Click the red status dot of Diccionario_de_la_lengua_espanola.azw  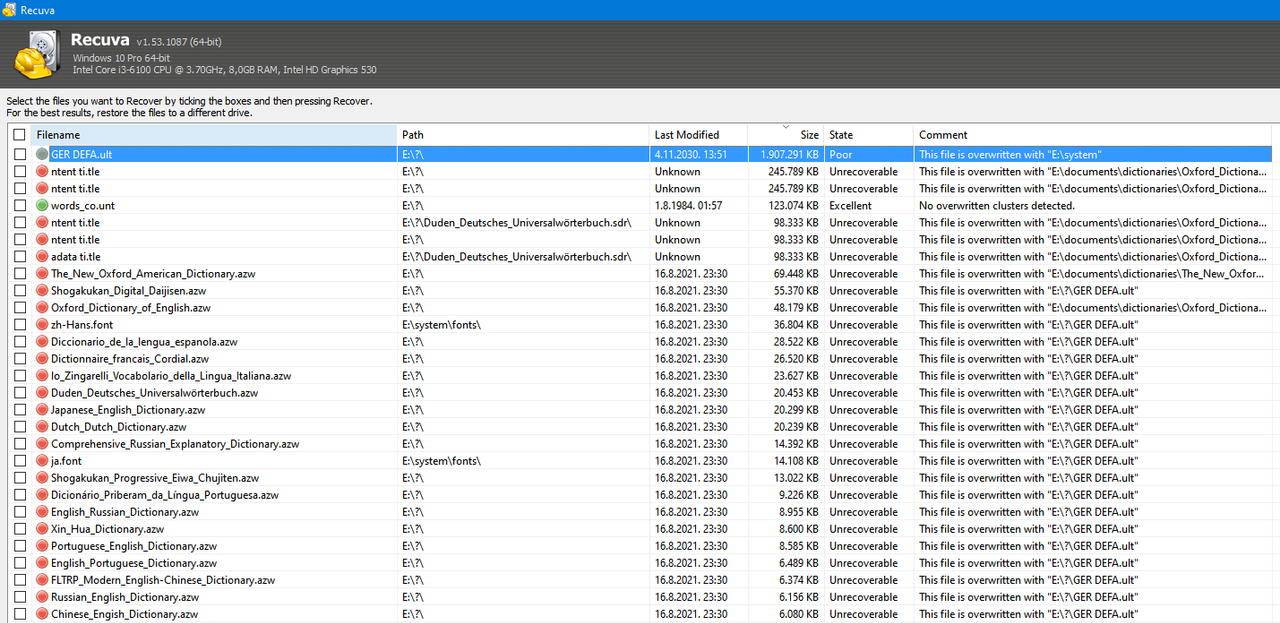pyautogui.click(x=42, y=342)
